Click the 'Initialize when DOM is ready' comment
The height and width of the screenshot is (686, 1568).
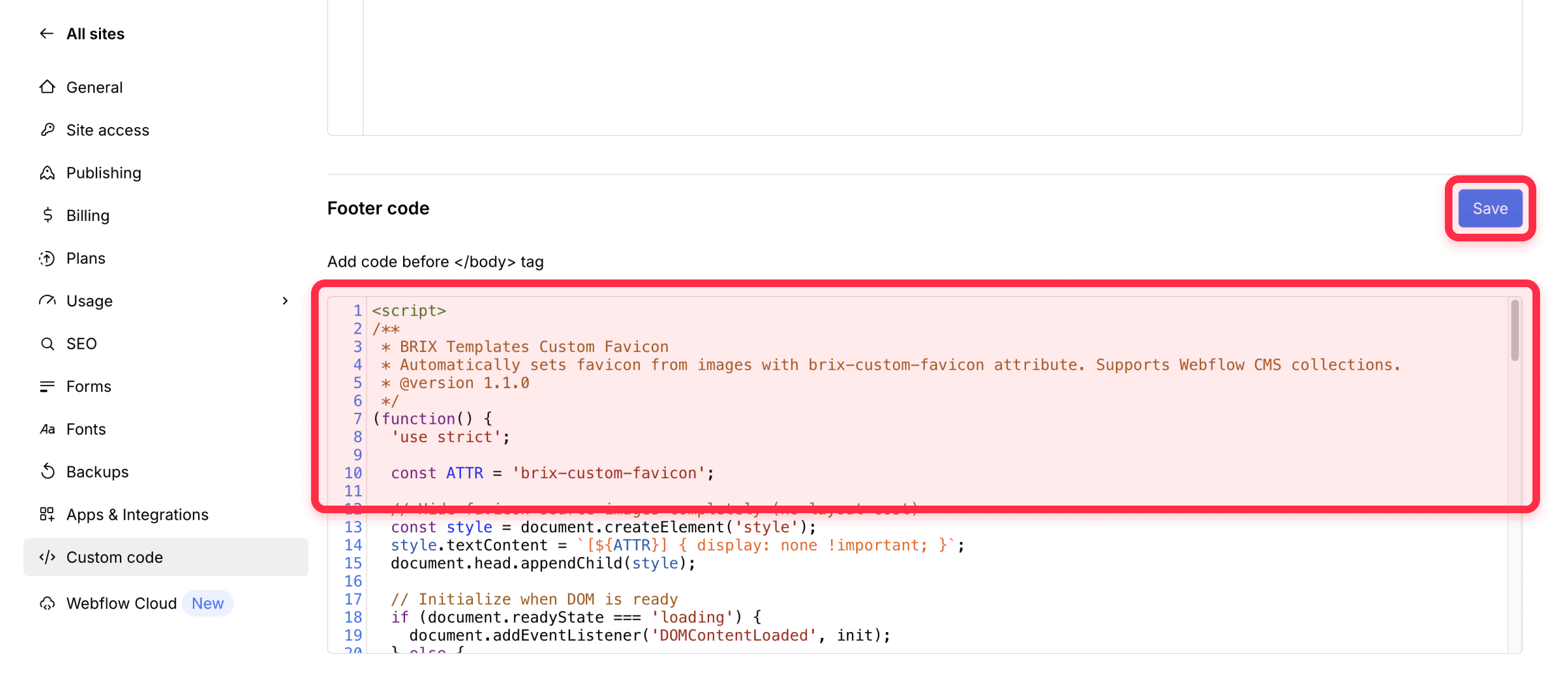tap(535, 600)
